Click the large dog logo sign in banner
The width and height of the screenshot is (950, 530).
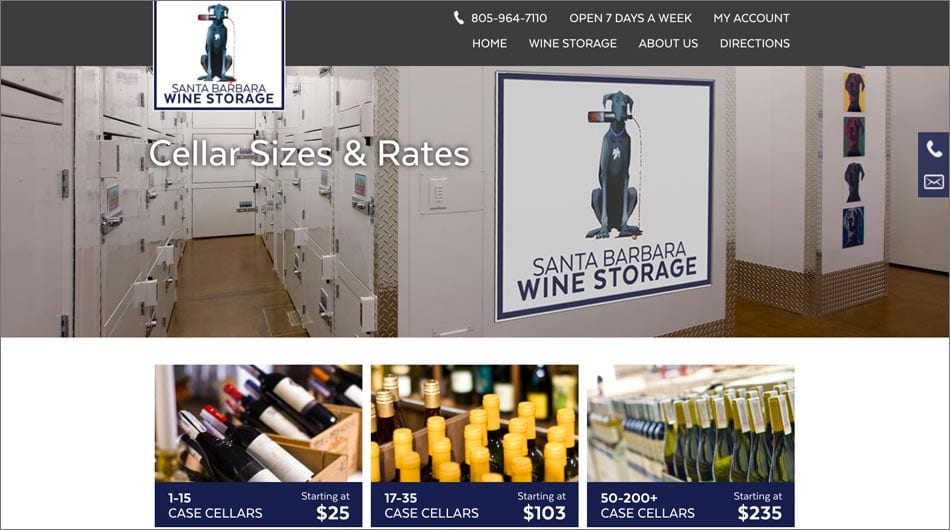(605, 197)
